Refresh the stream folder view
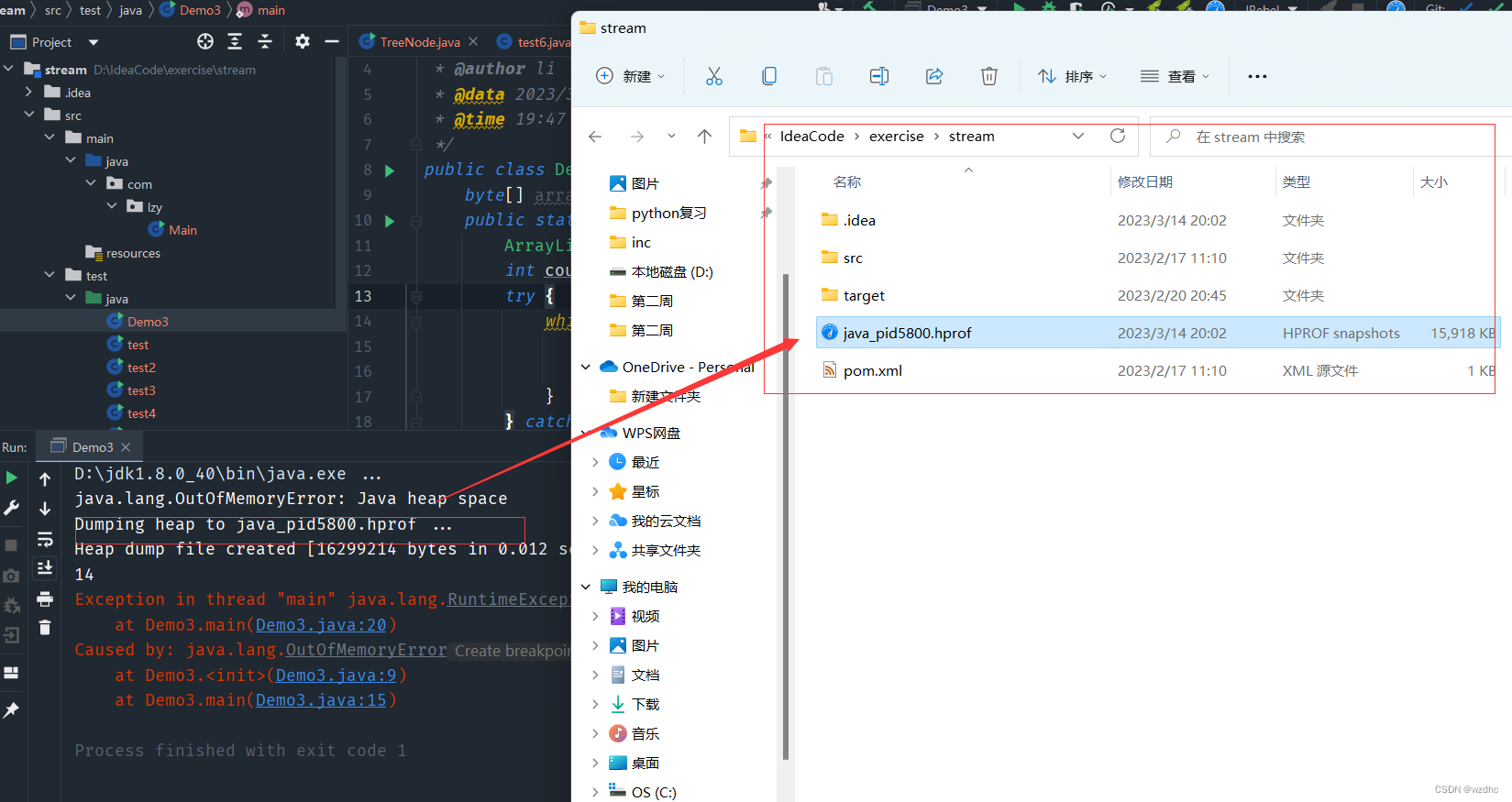 (1118, 136)
